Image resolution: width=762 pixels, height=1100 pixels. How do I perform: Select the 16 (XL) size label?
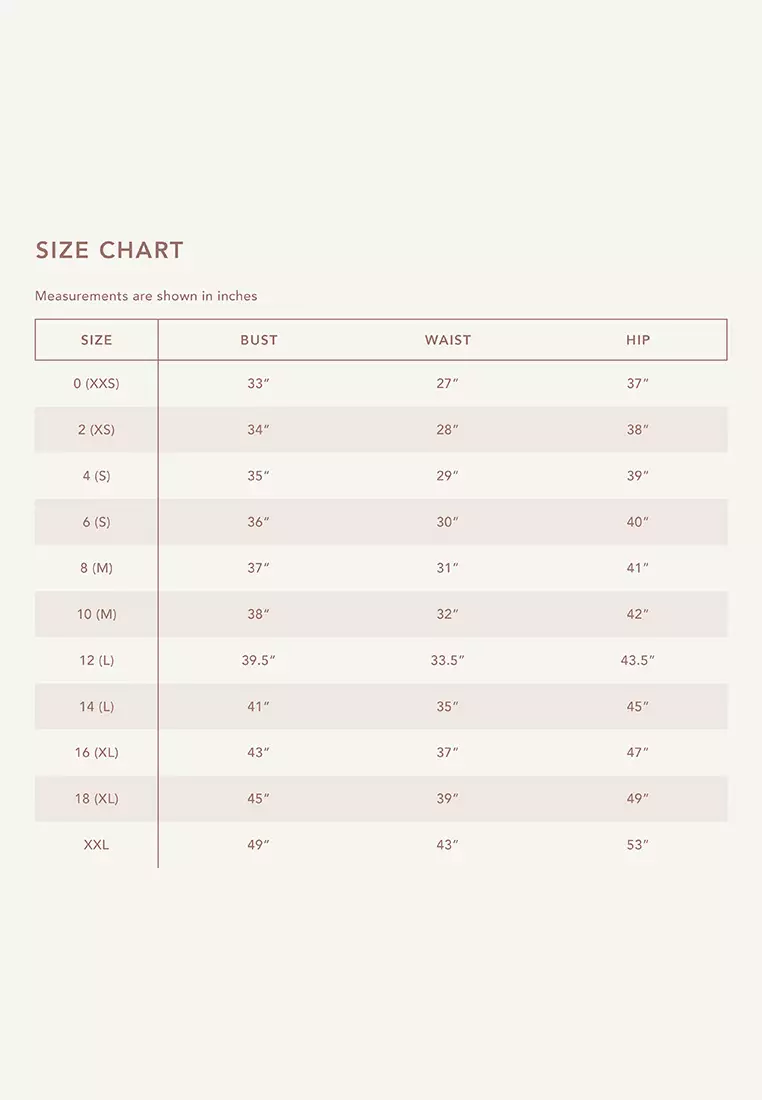click(97, 752)
